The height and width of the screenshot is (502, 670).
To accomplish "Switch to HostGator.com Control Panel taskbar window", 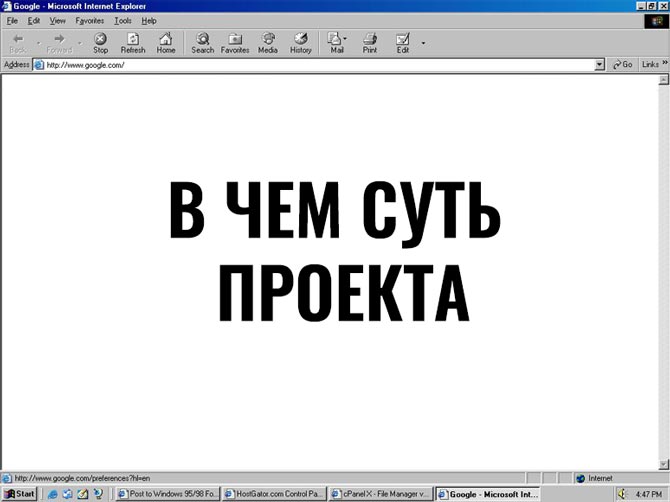I will pos(273,494).
